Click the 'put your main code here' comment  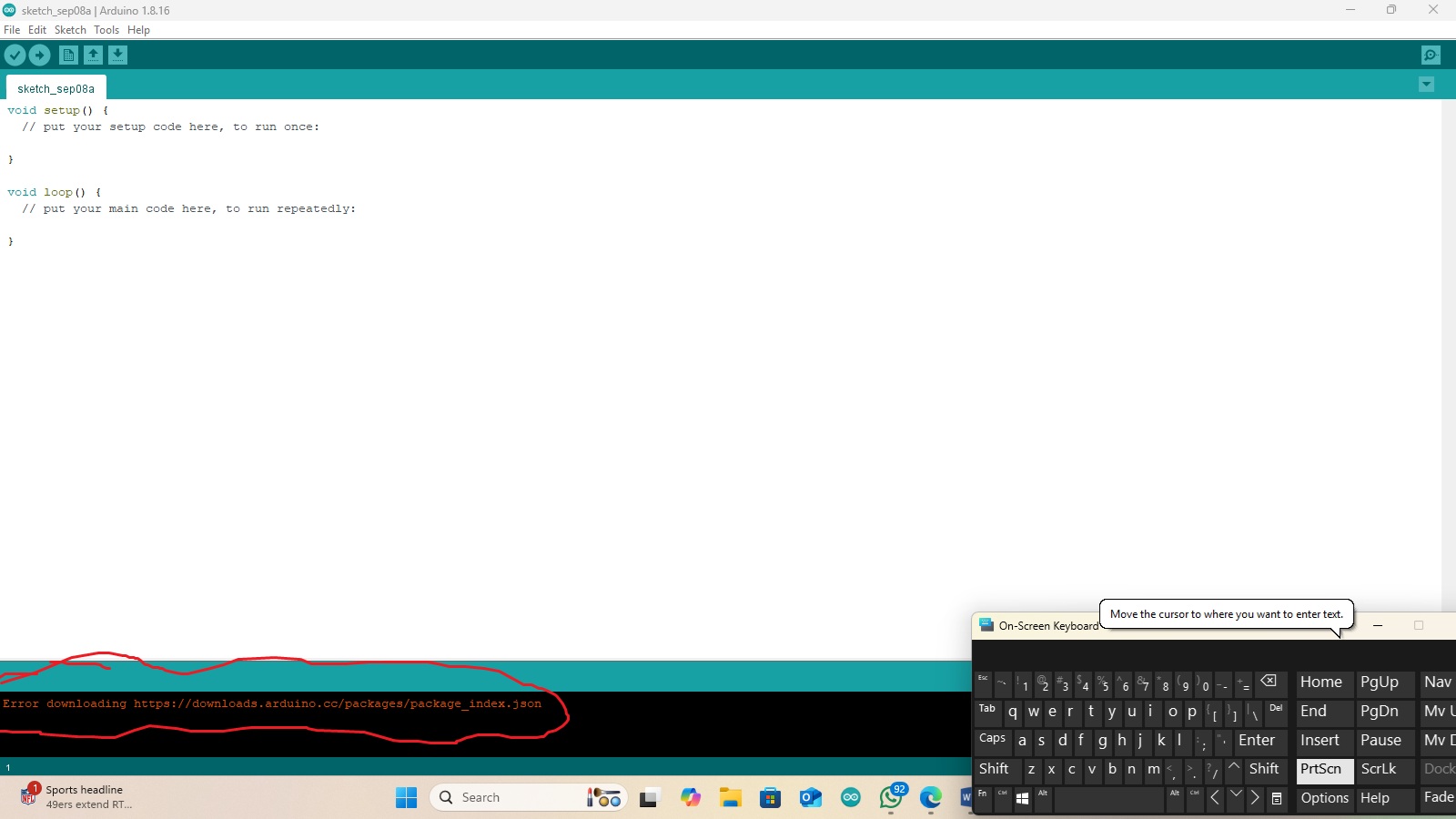[189, 208]
